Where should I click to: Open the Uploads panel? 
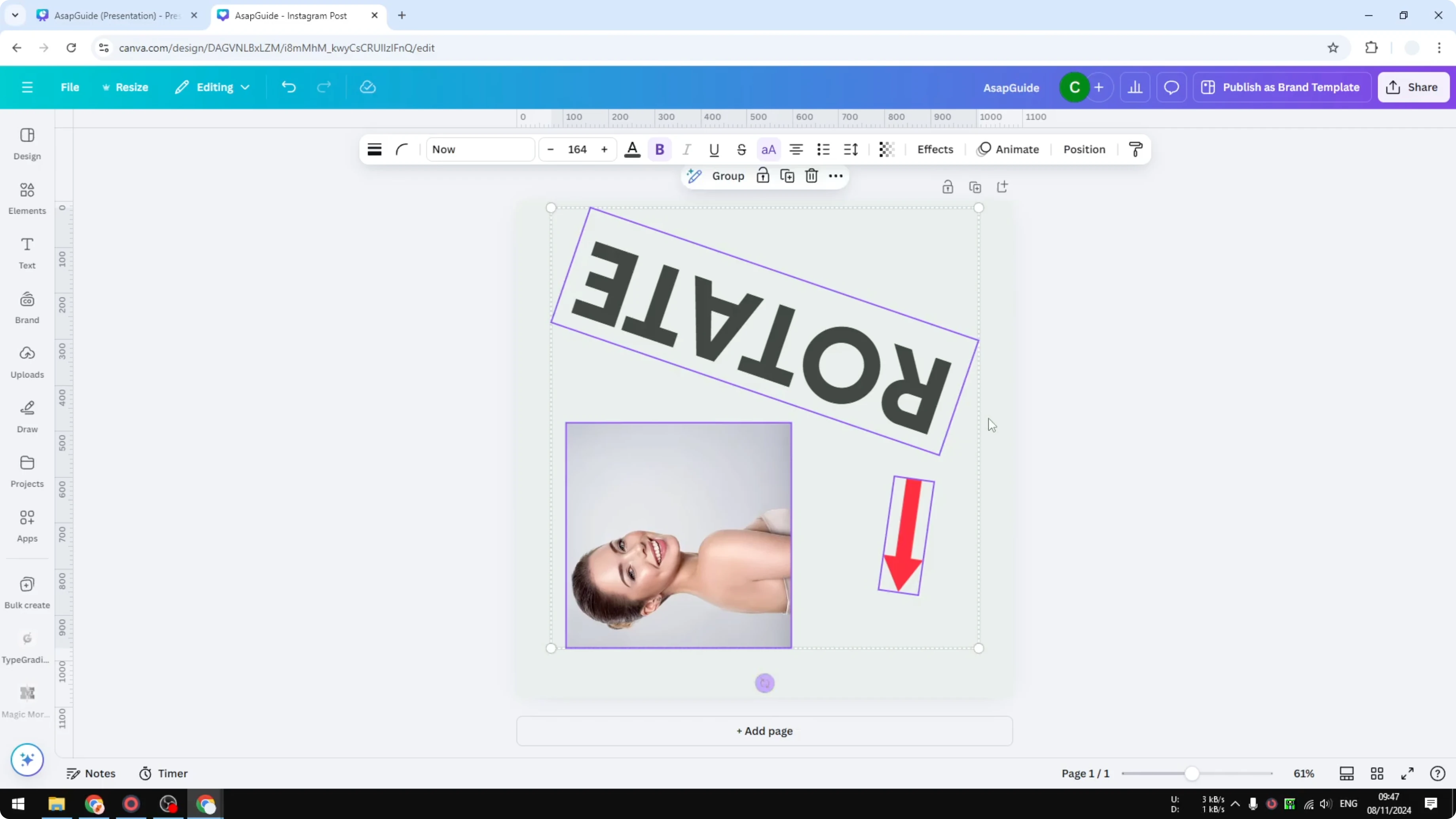tap(27, 362)
